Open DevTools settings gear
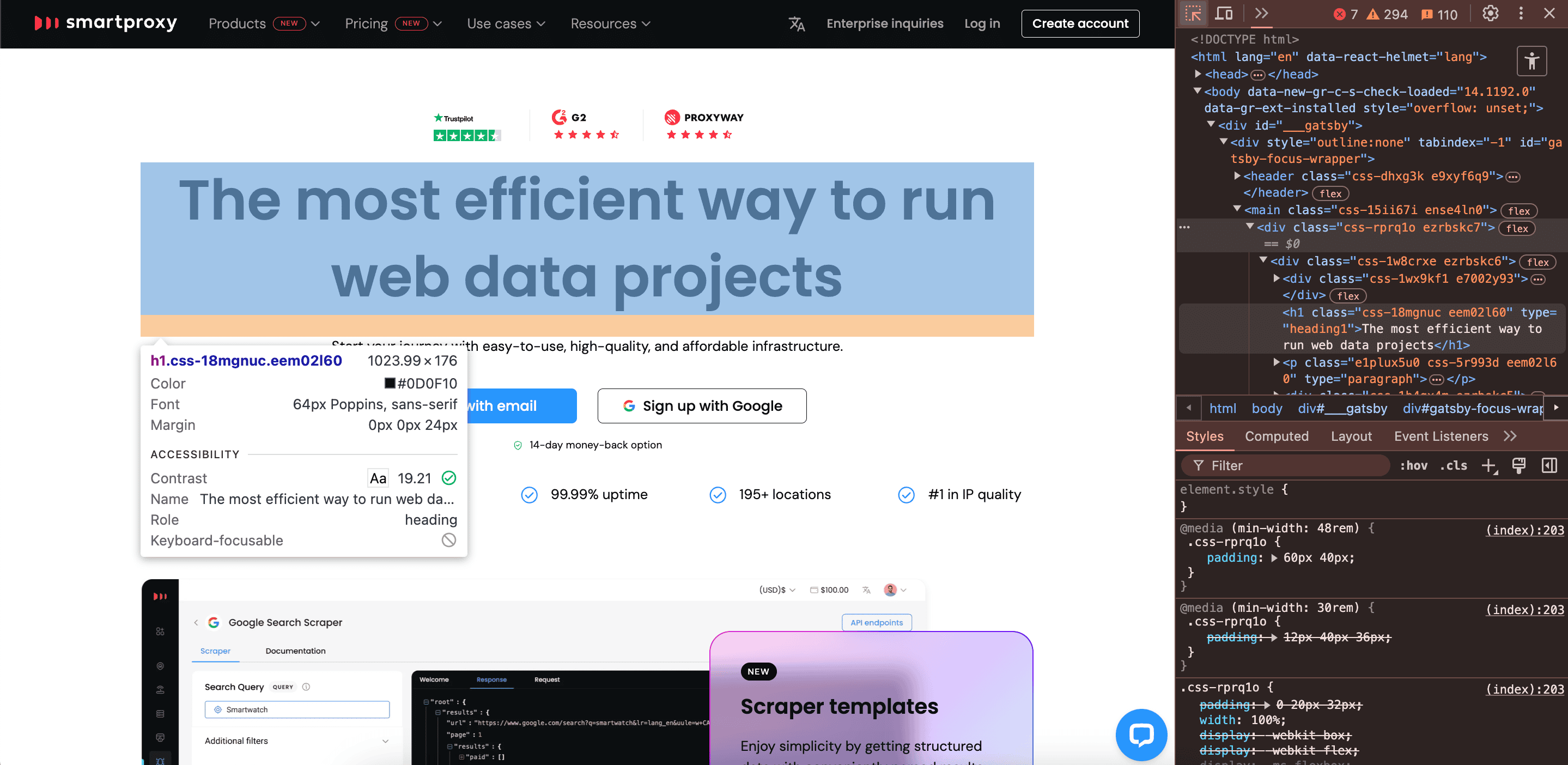The image size is (1568, 765). (1490, 14)
